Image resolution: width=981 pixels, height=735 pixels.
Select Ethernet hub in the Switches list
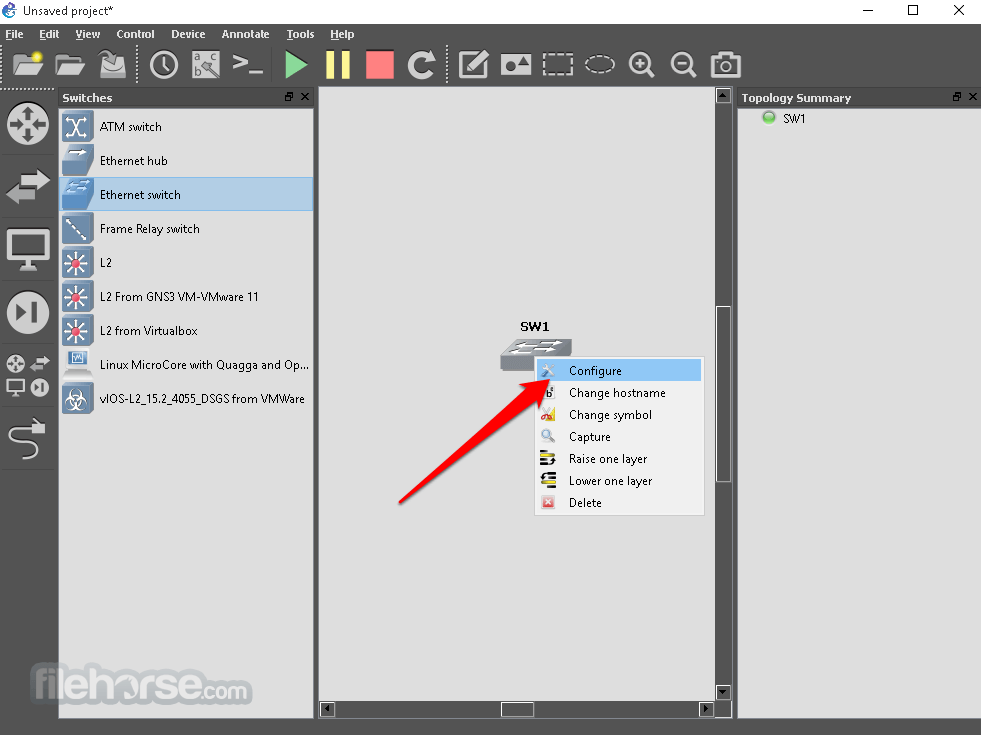[186, 161]
